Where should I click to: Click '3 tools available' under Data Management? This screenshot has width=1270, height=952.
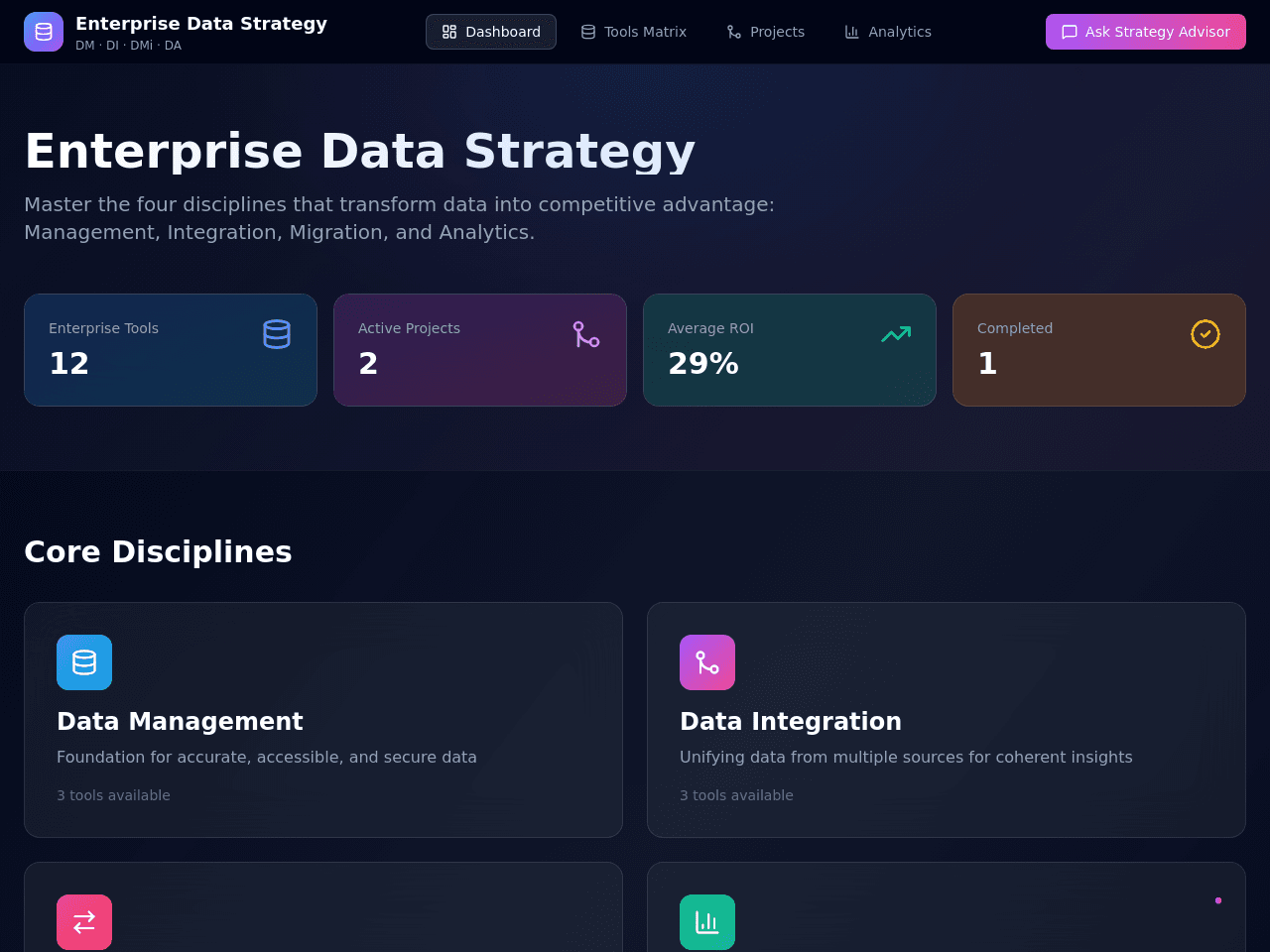[113, 795]
